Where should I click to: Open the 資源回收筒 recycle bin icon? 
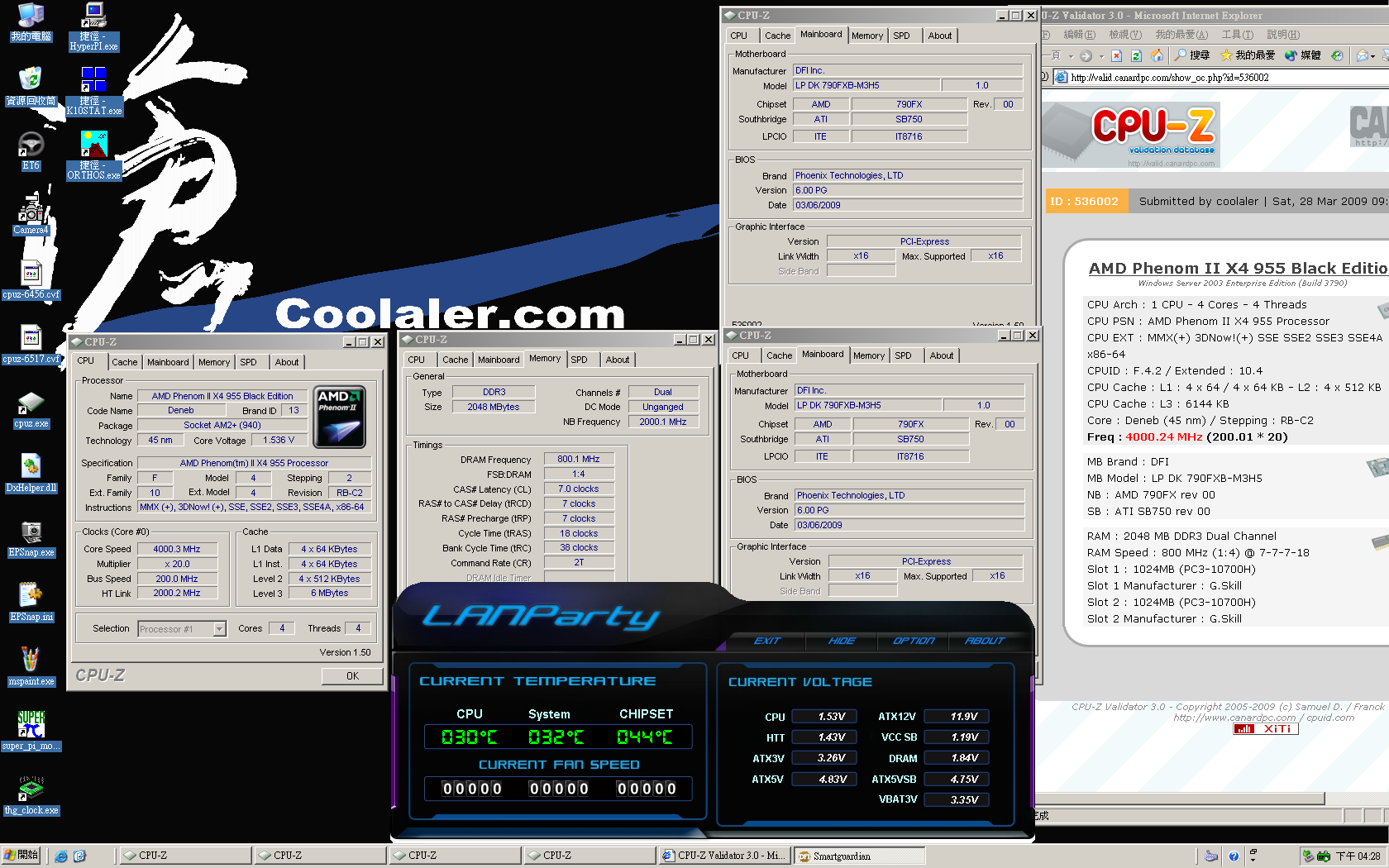point(31,86)
